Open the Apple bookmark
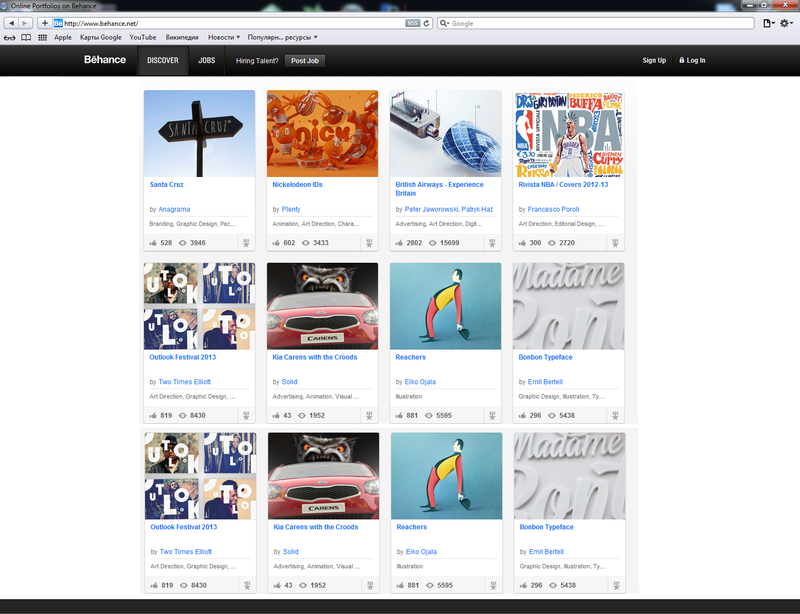Viewport: 800px width, 614px height. pos(63,37)
